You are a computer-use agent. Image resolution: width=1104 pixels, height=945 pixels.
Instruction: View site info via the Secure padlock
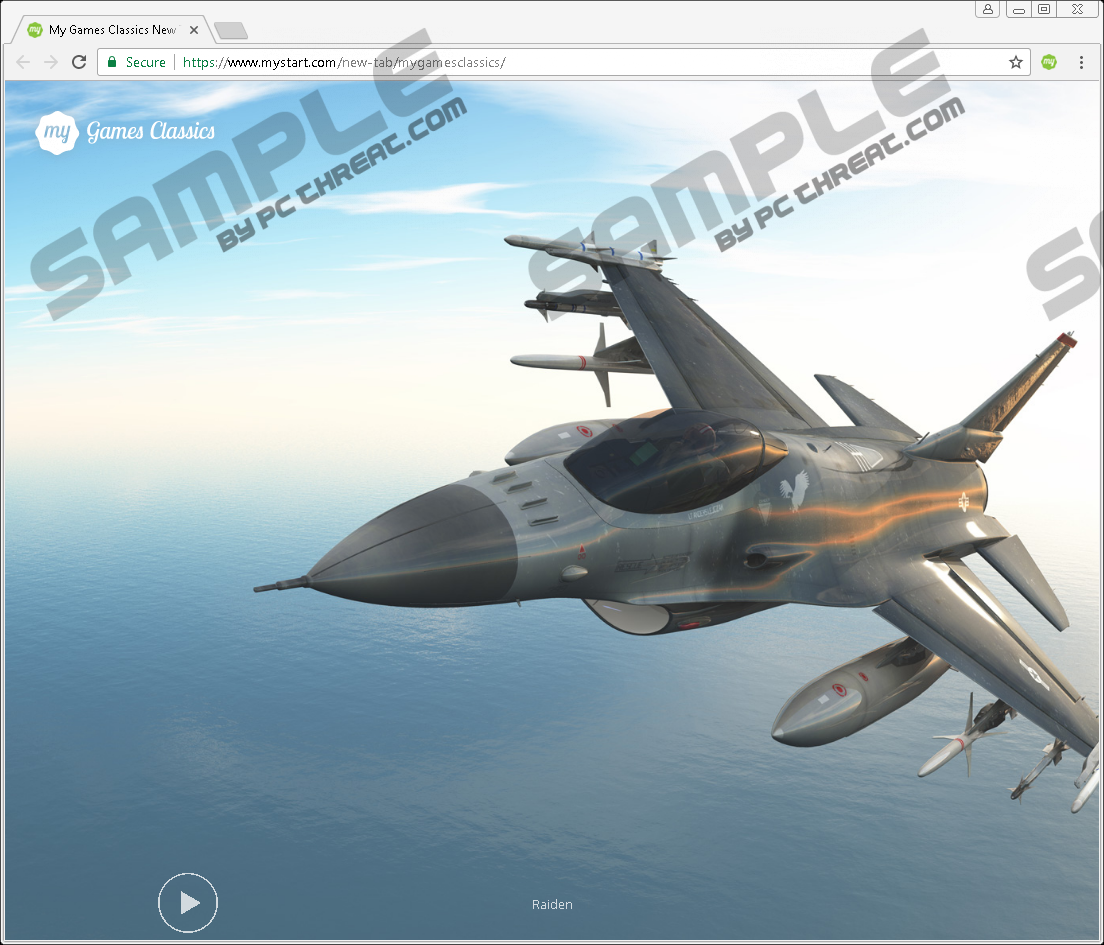click(x=111, y=62)
